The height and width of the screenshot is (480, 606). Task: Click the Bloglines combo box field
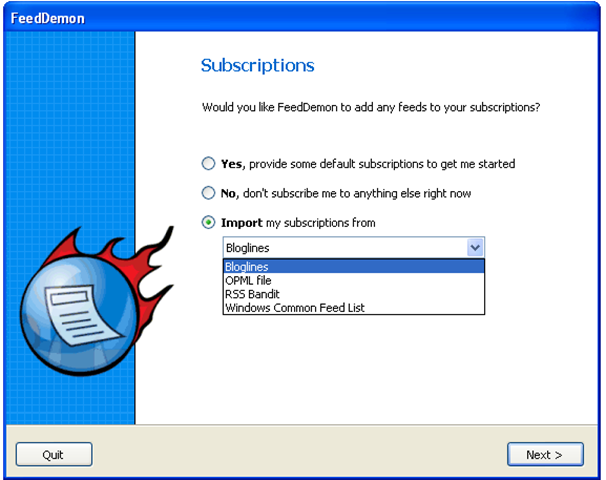pos(354,247)
